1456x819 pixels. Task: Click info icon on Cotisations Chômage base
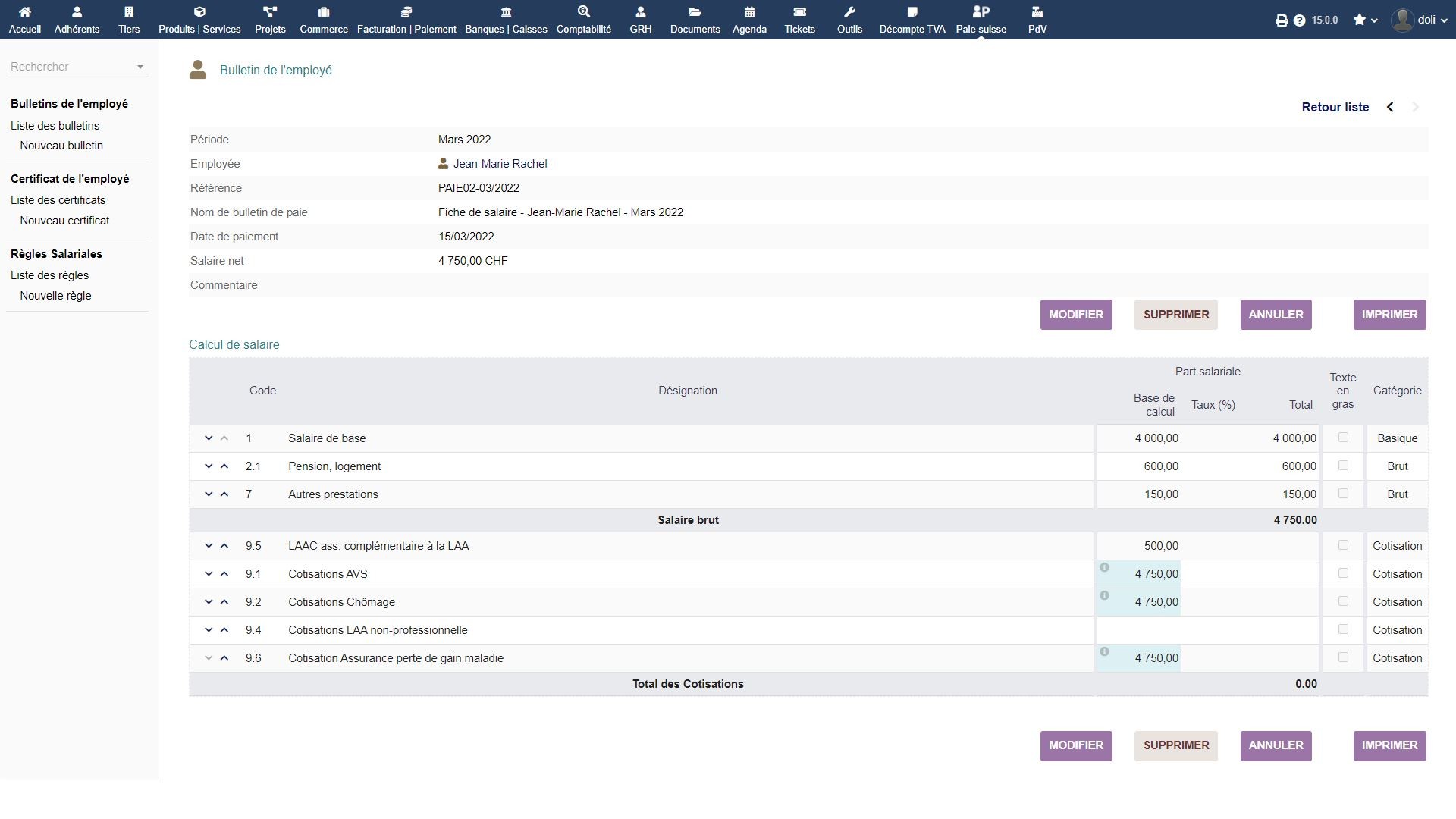tap(1104, 596)
